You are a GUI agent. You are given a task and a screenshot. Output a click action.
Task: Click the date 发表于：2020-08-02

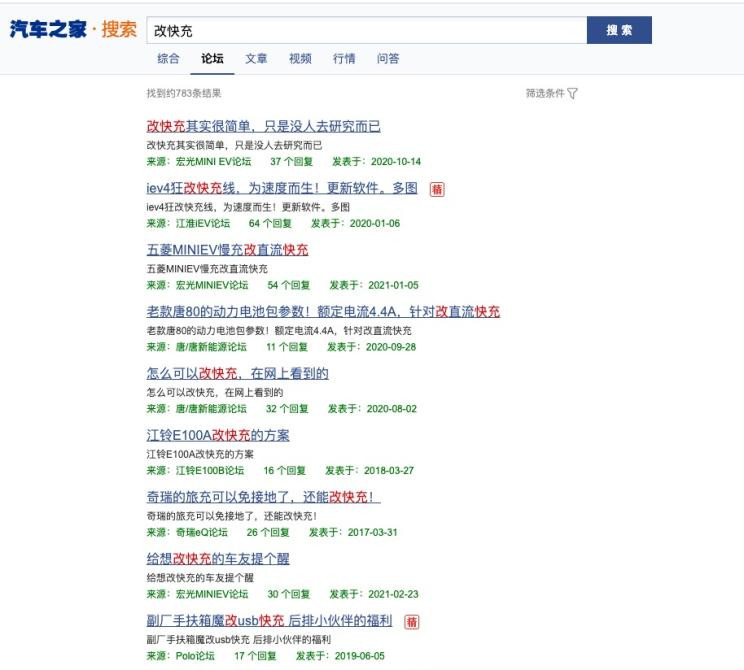(x=372, y=409)
